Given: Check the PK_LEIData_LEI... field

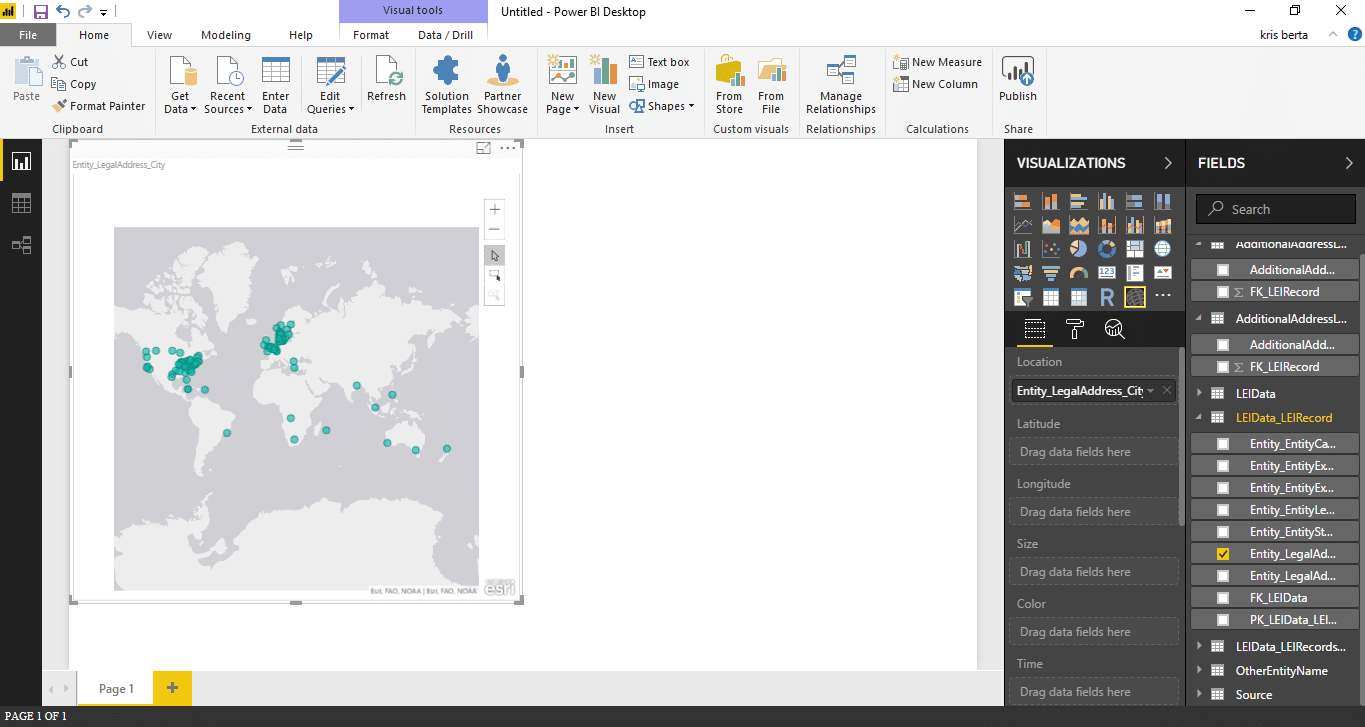Looking at the screenshot, I should point(1223,620).
